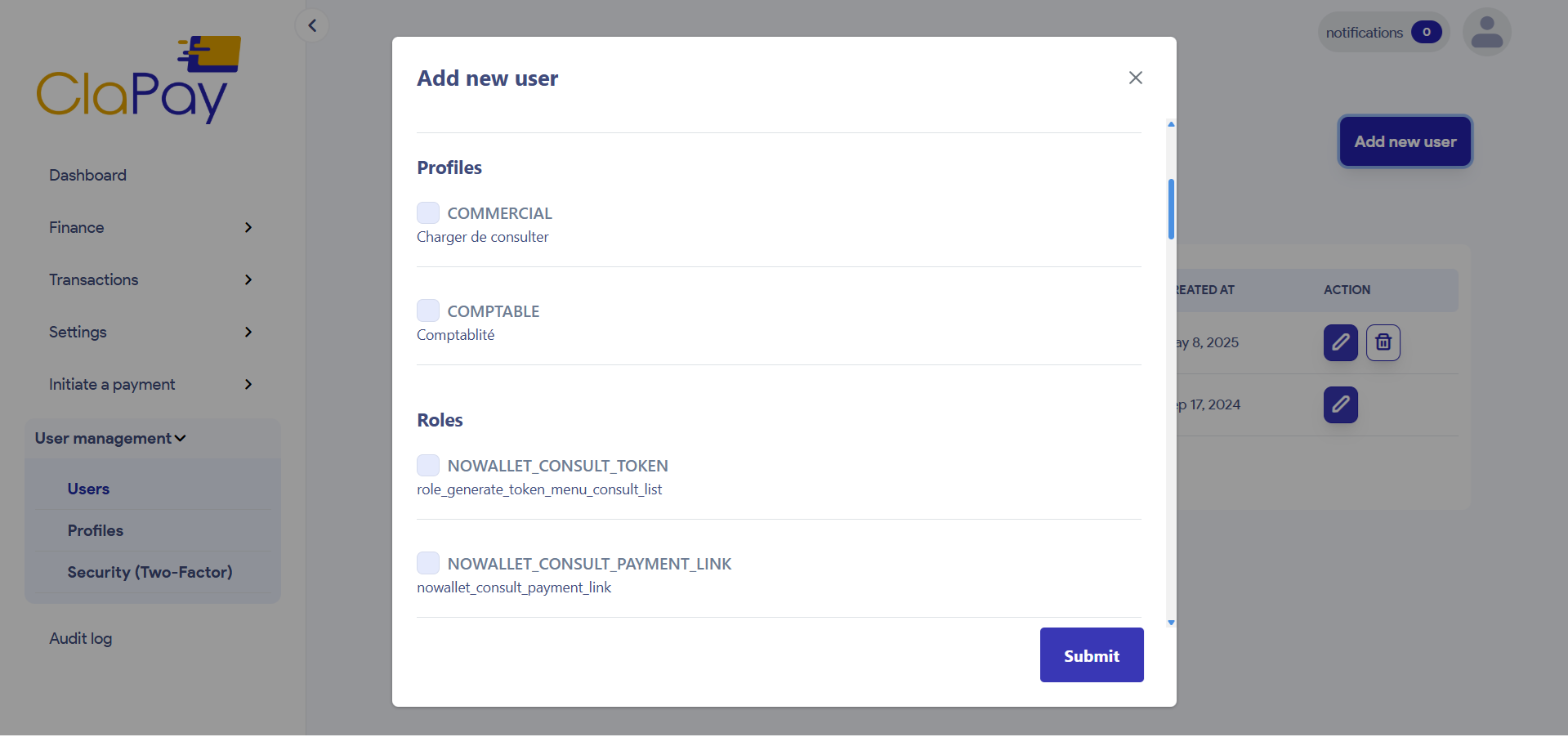Open the Profiles page

point(95,529)
